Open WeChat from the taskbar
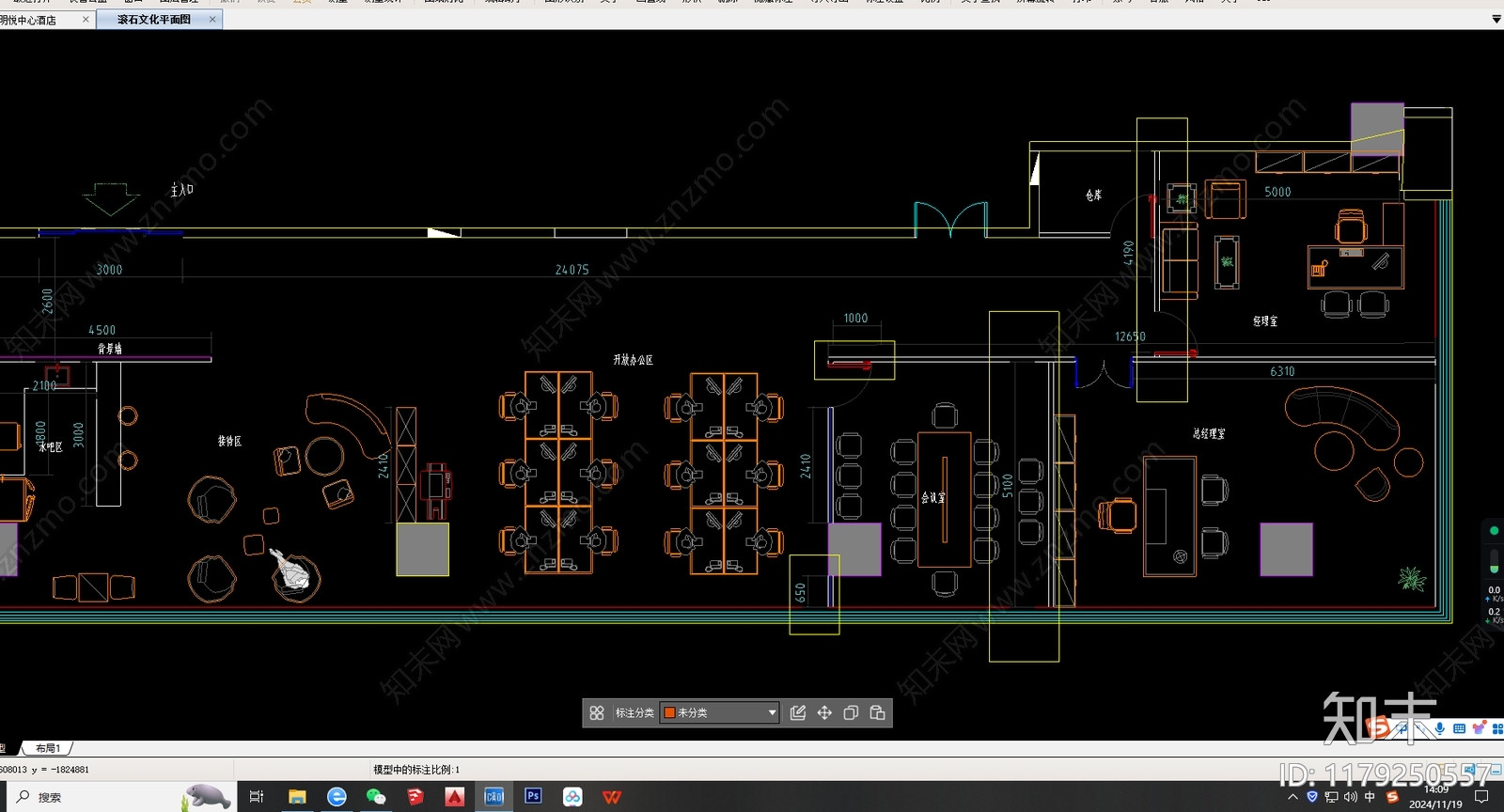Viewport: 1504px width, 812px height. (376, 797)
